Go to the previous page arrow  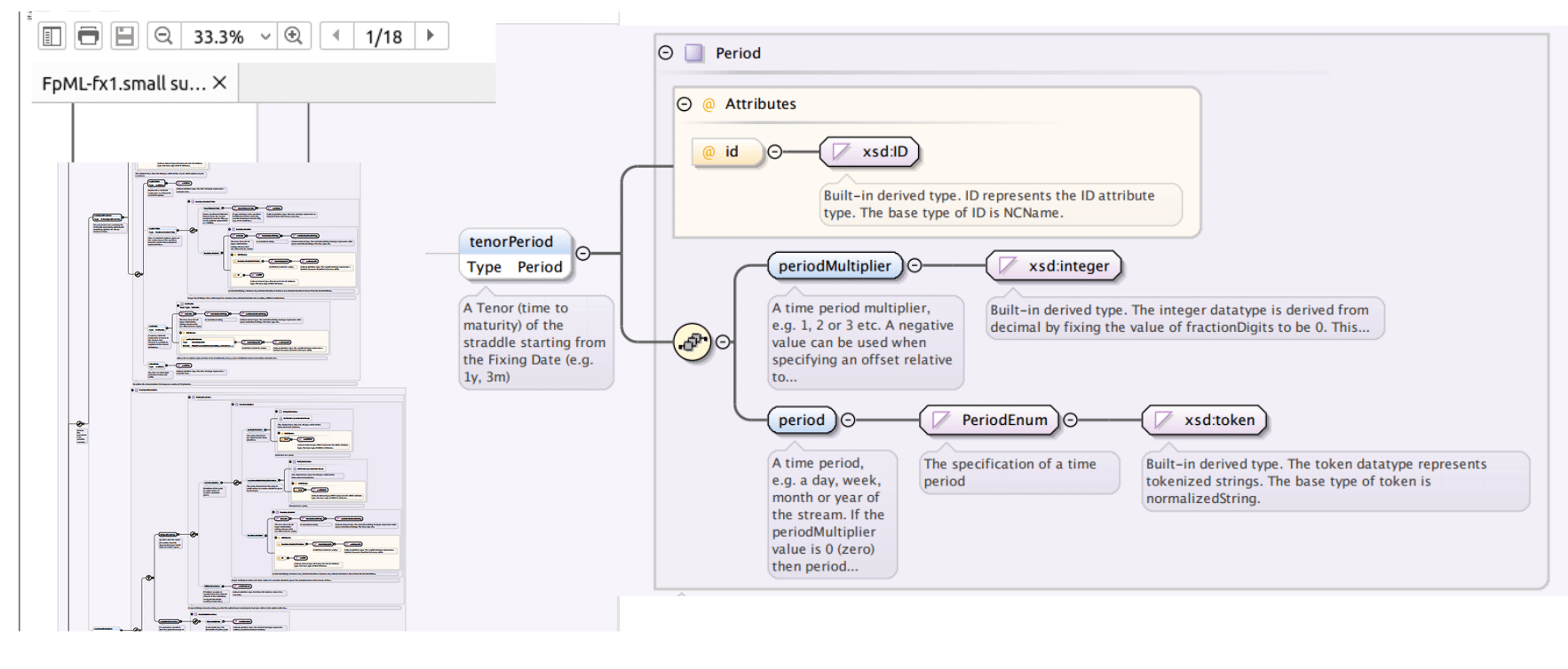pyautogui.click(x=336, y=36)
